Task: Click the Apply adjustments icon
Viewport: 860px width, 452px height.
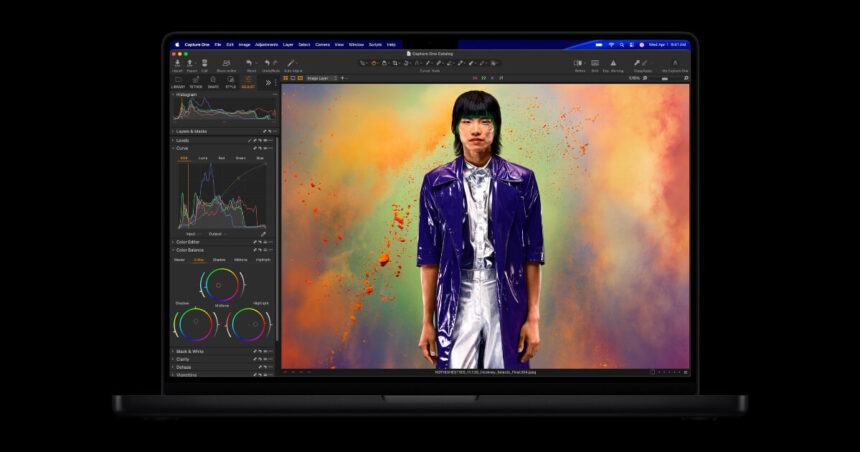Action: 645,64
